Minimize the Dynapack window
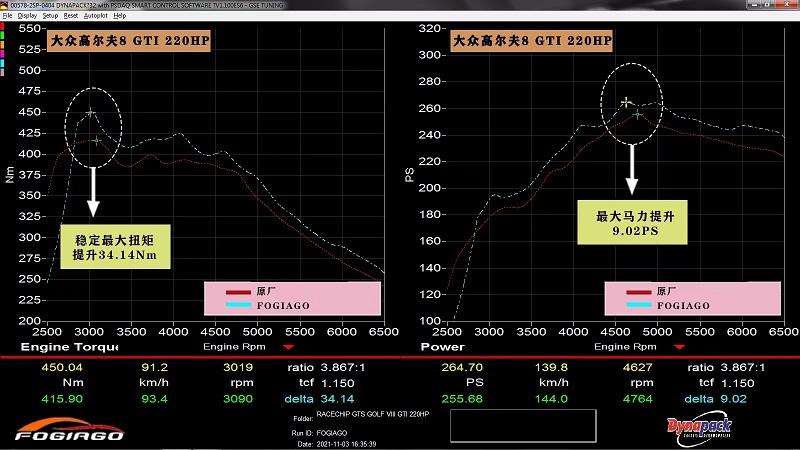 point(755,5)
